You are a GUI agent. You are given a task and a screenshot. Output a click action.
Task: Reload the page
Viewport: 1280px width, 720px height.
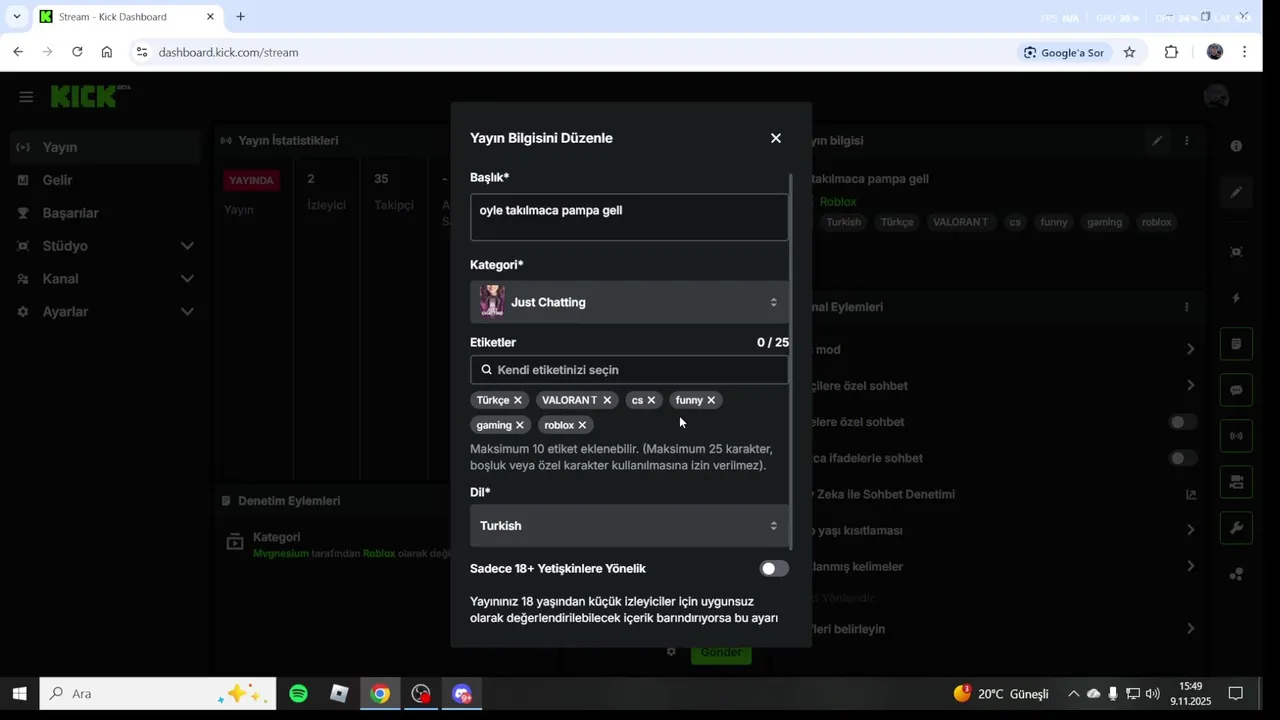pos(77,52)
